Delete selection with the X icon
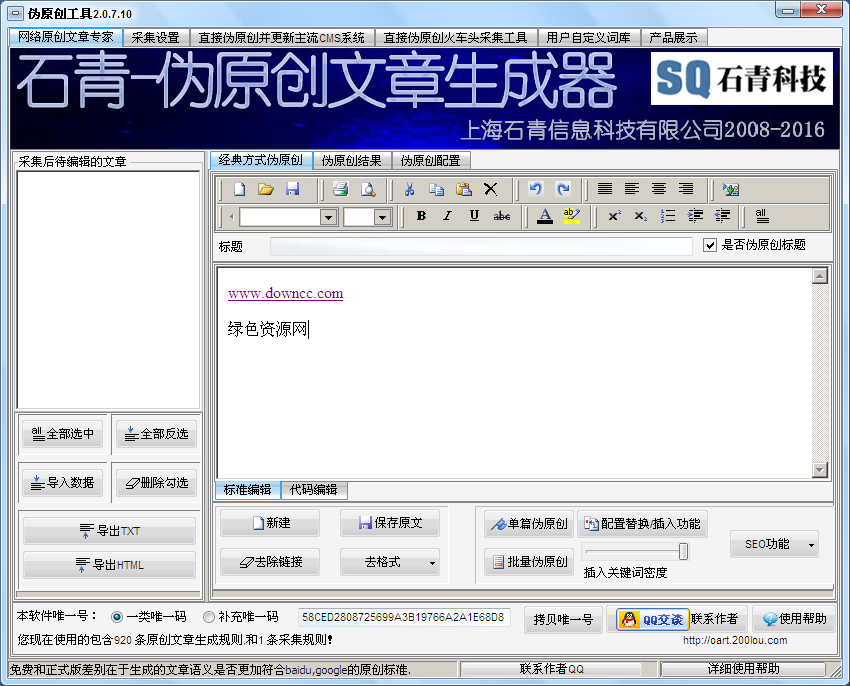850x686 pixels. point(491,189)
